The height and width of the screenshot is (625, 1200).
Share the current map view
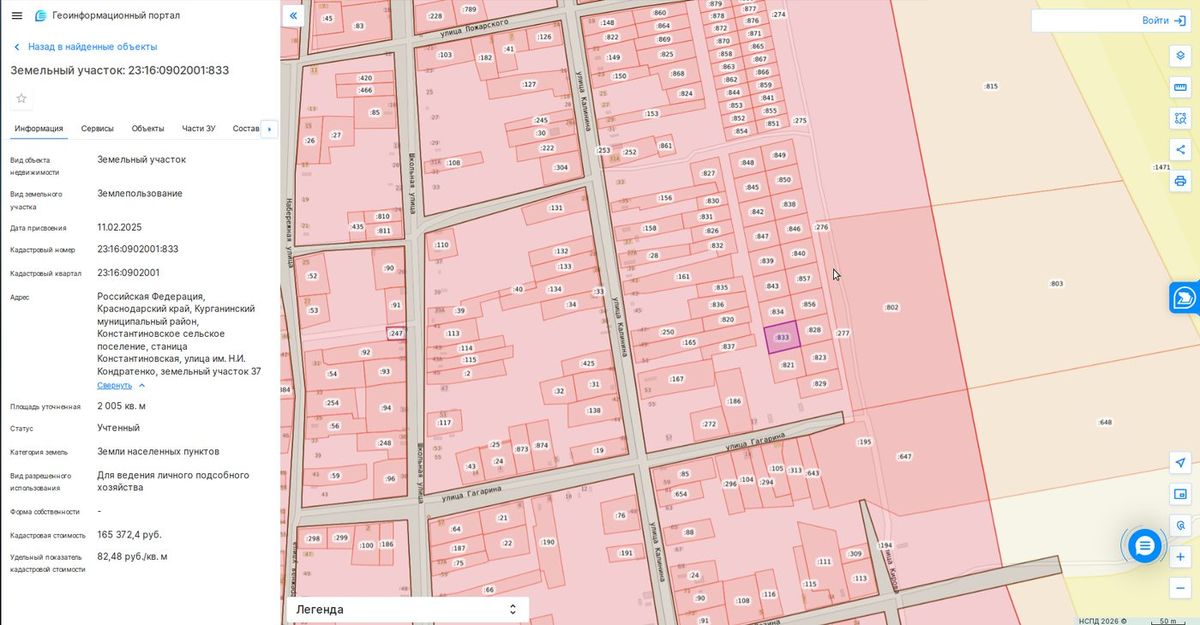click(x=1180, y=150)
